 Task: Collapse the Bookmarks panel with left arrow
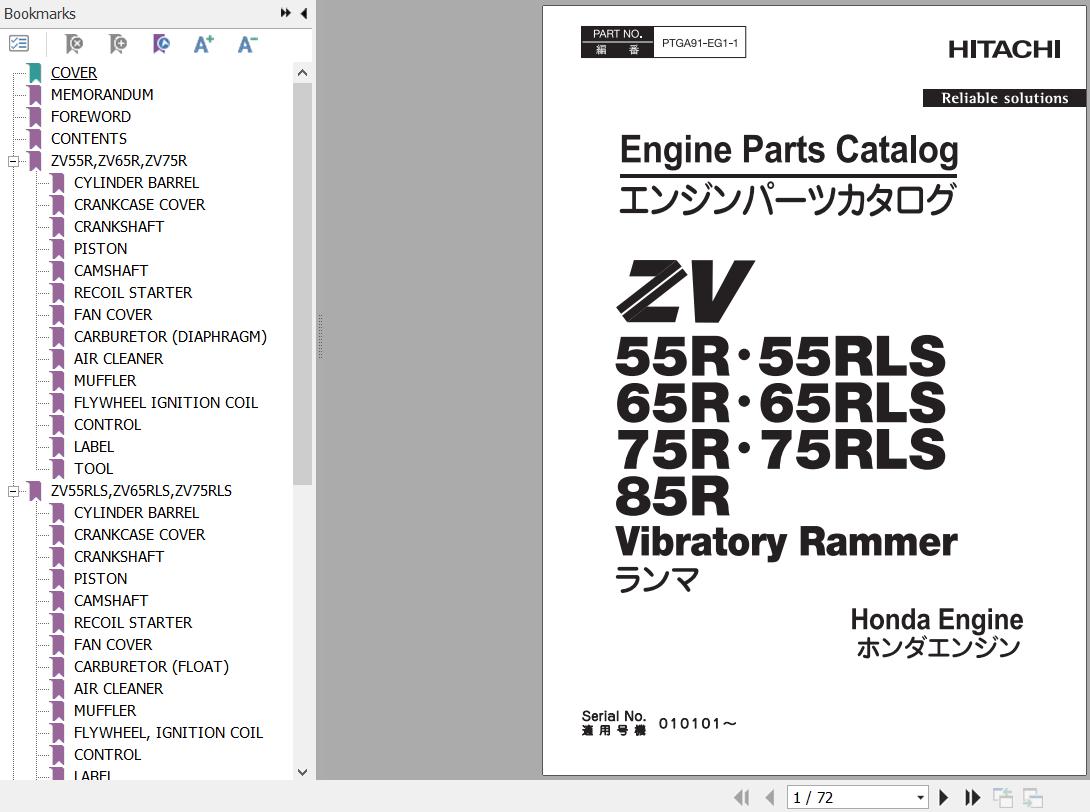(303, 13)
